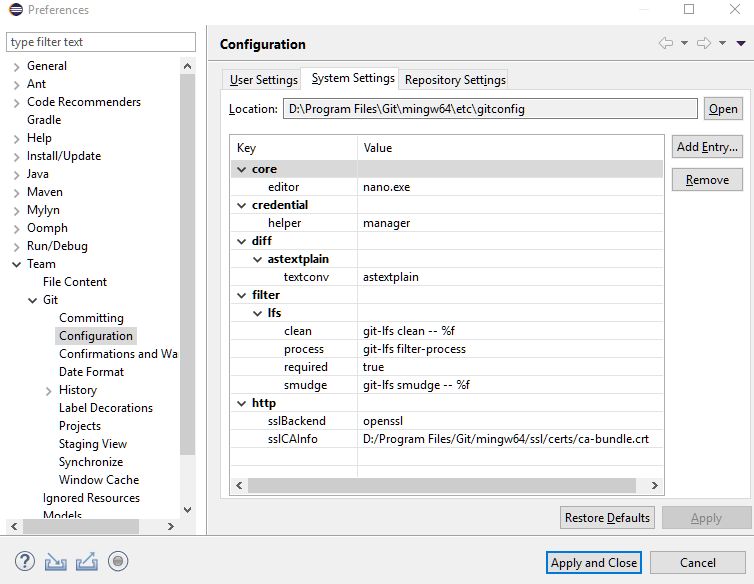Select Oomph in the tree
754x584 pixels.
click(x=47, y=228)
